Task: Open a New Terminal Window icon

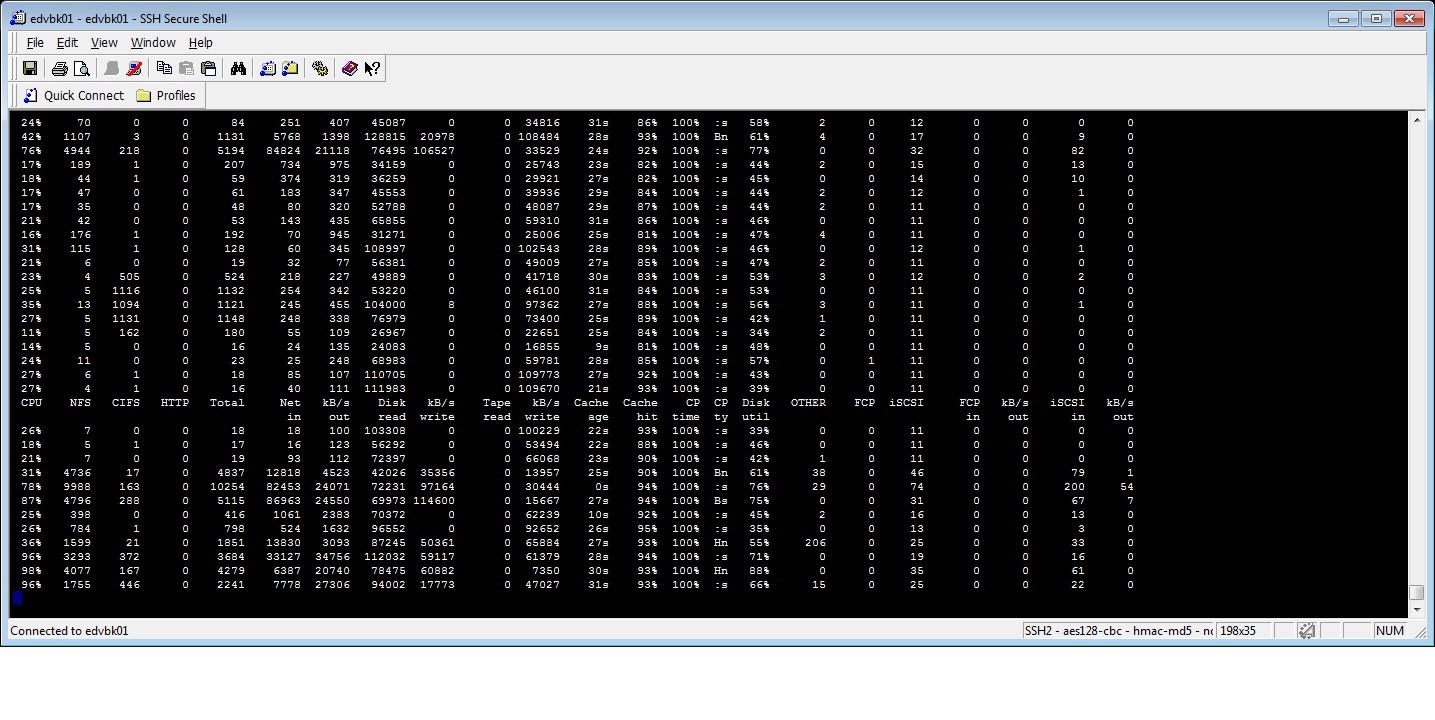Action: pyautogui.click(x=267, y=69)
